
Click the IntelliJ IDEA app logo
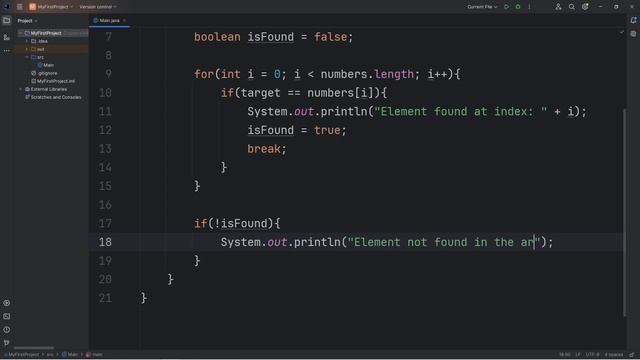point(6,7)
